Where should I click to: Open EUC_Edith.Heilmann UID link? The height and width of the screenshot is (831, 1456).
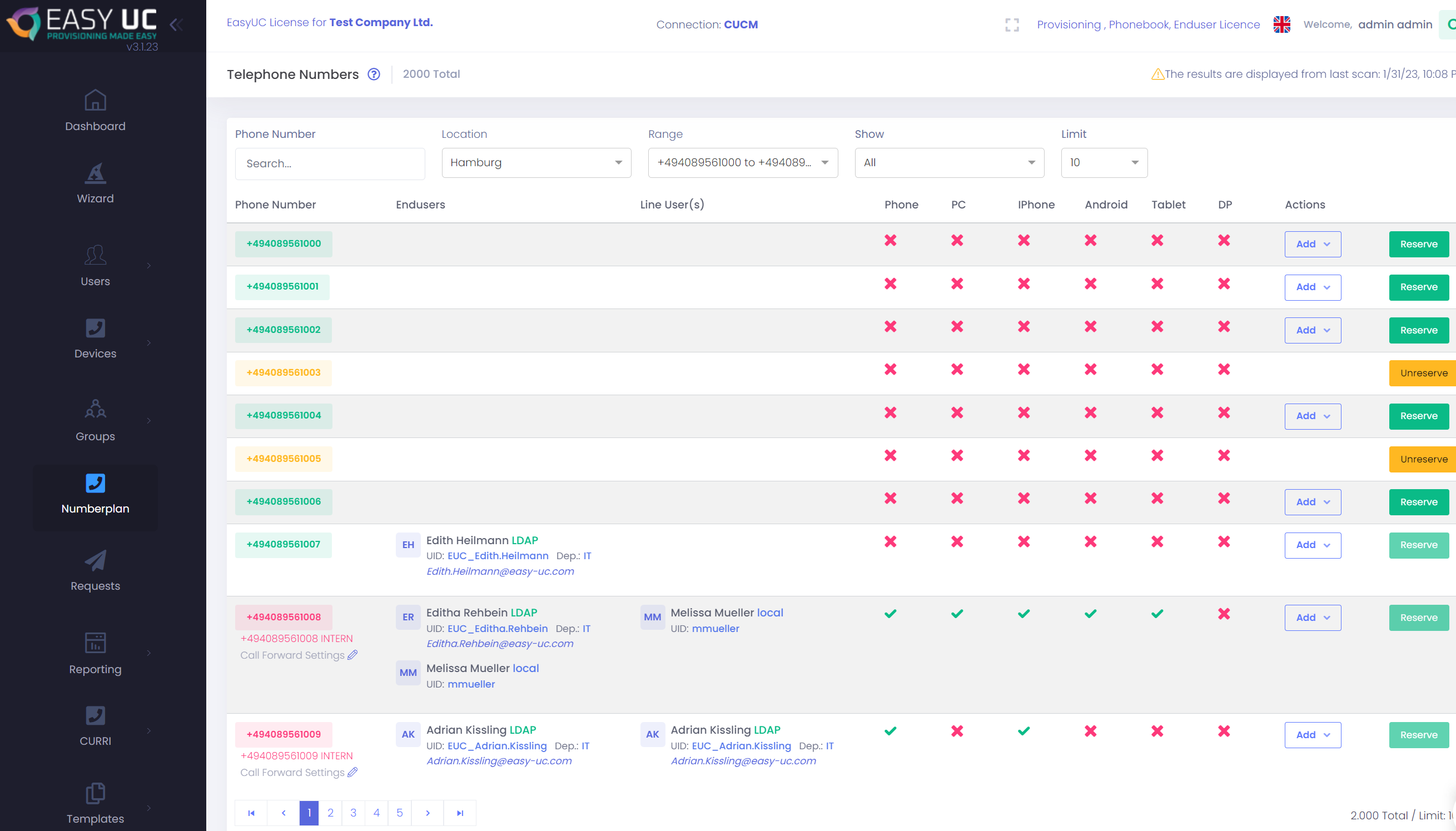click(x=498, y=556)
